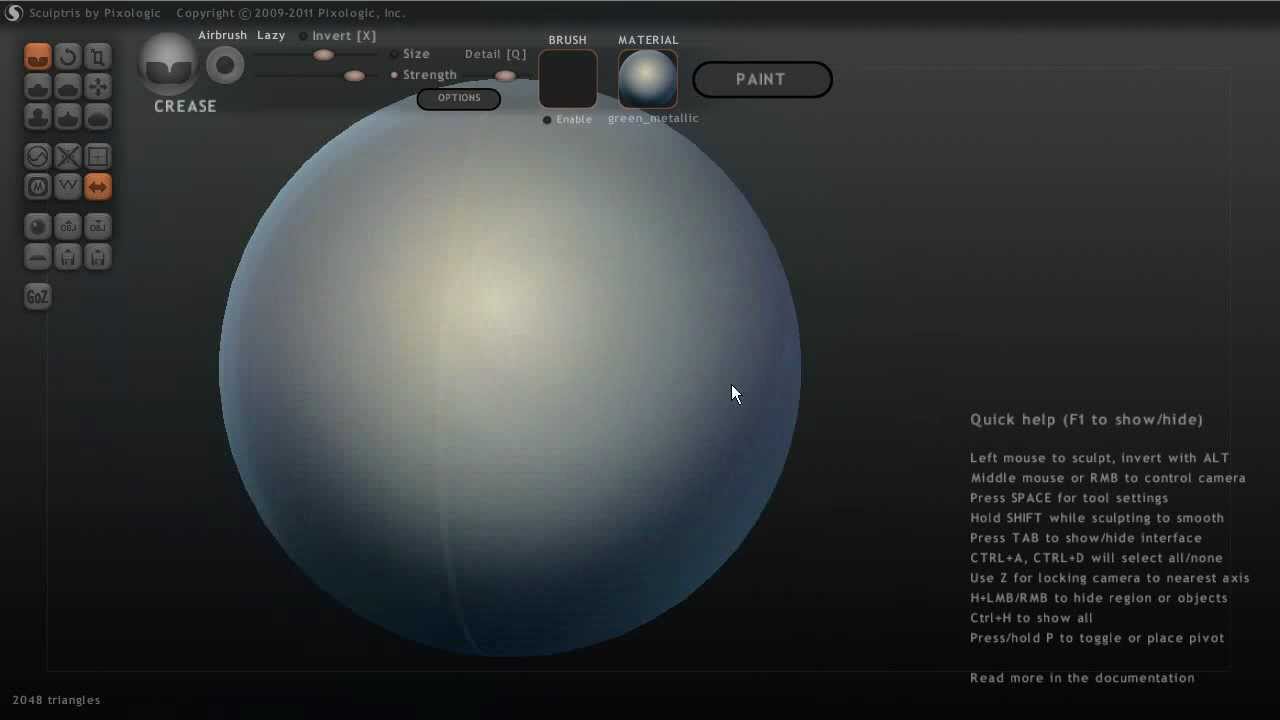Image resolution: width=1280 pixels, height=720 pixels.
Task: Click the Subdivide All grid icon
Action: 98,157
